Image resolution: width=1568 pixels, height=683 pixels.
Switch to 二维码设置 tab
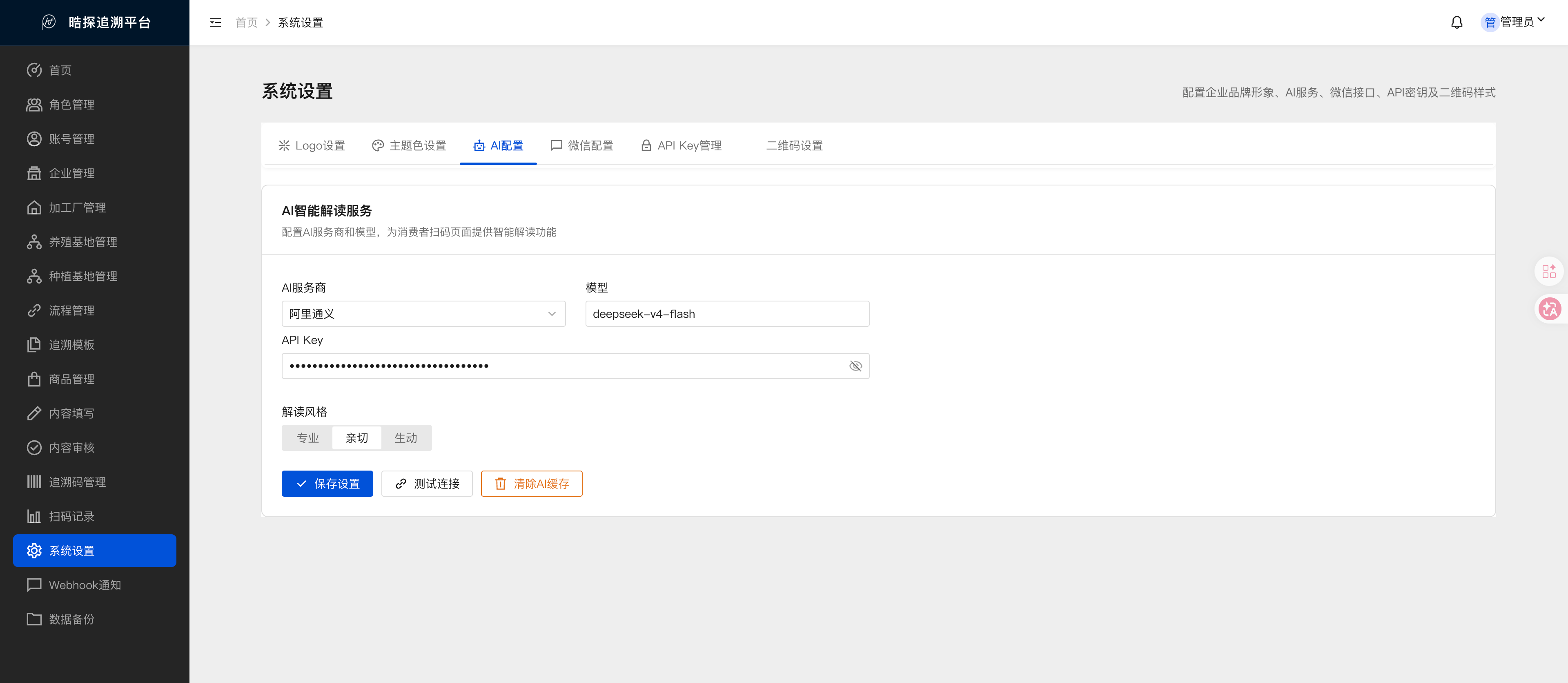(794, 145)
